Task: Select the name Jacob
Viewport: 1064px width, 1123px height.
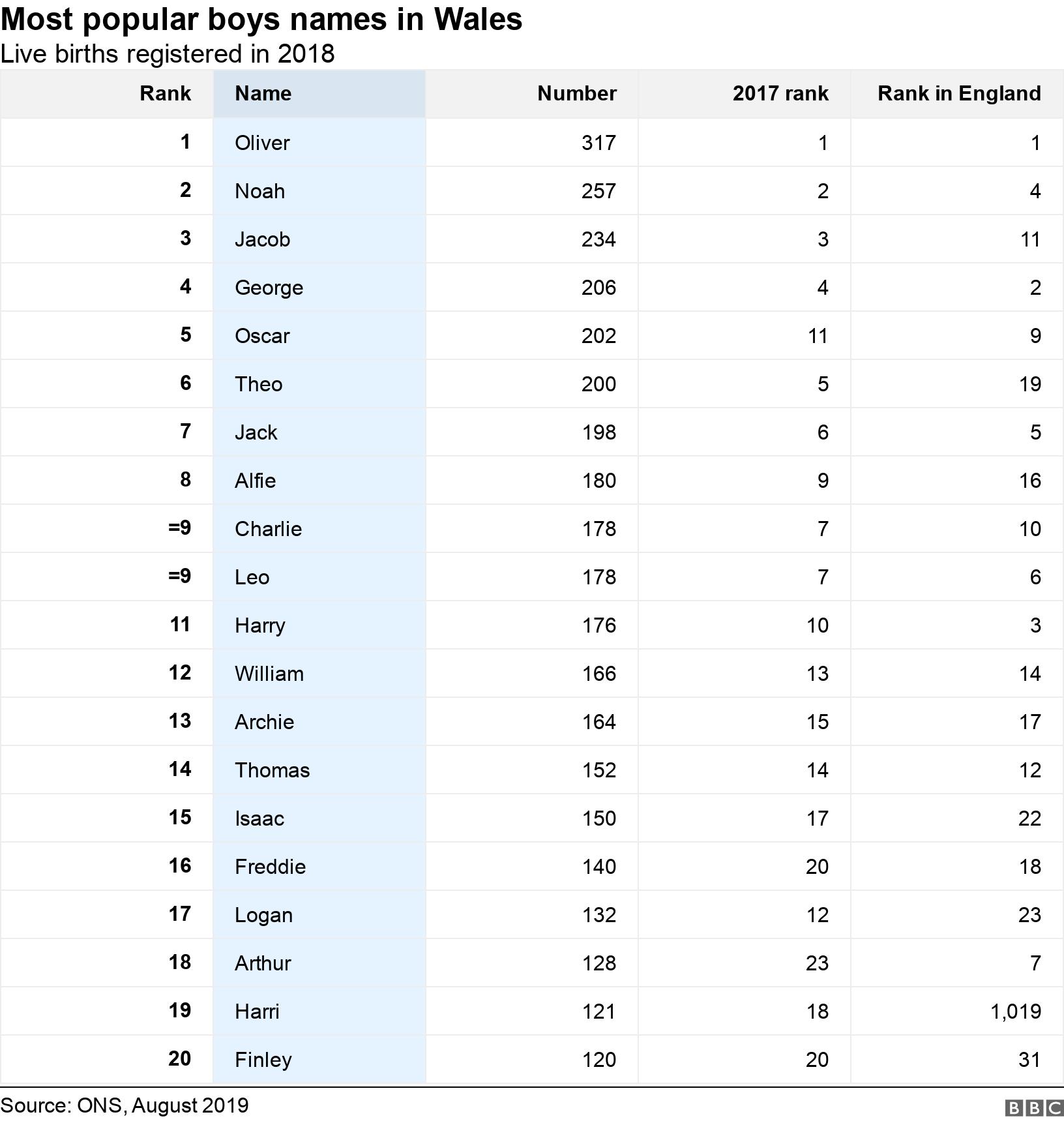Action: 262,239
